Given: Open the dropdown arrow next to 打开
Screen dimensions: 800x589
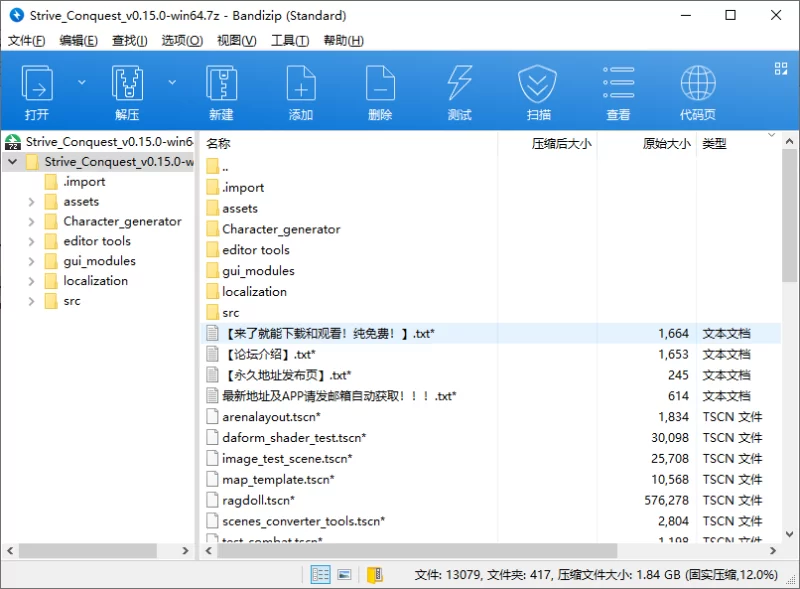Looking at the screenshot, I should [x=82, y=82].
